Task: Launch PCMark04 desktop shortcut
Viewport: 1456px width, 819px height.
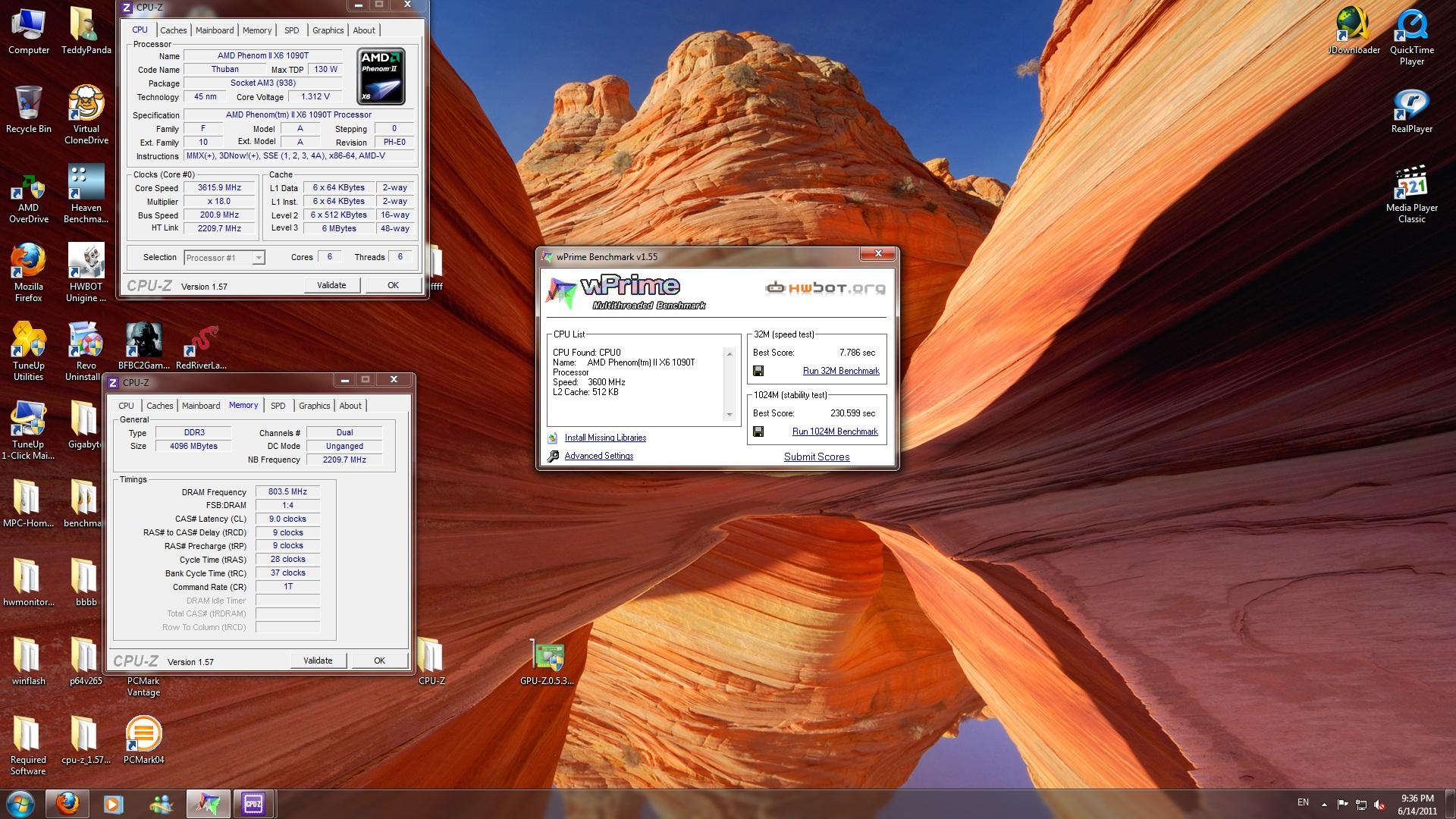Action: coord(143,740)
